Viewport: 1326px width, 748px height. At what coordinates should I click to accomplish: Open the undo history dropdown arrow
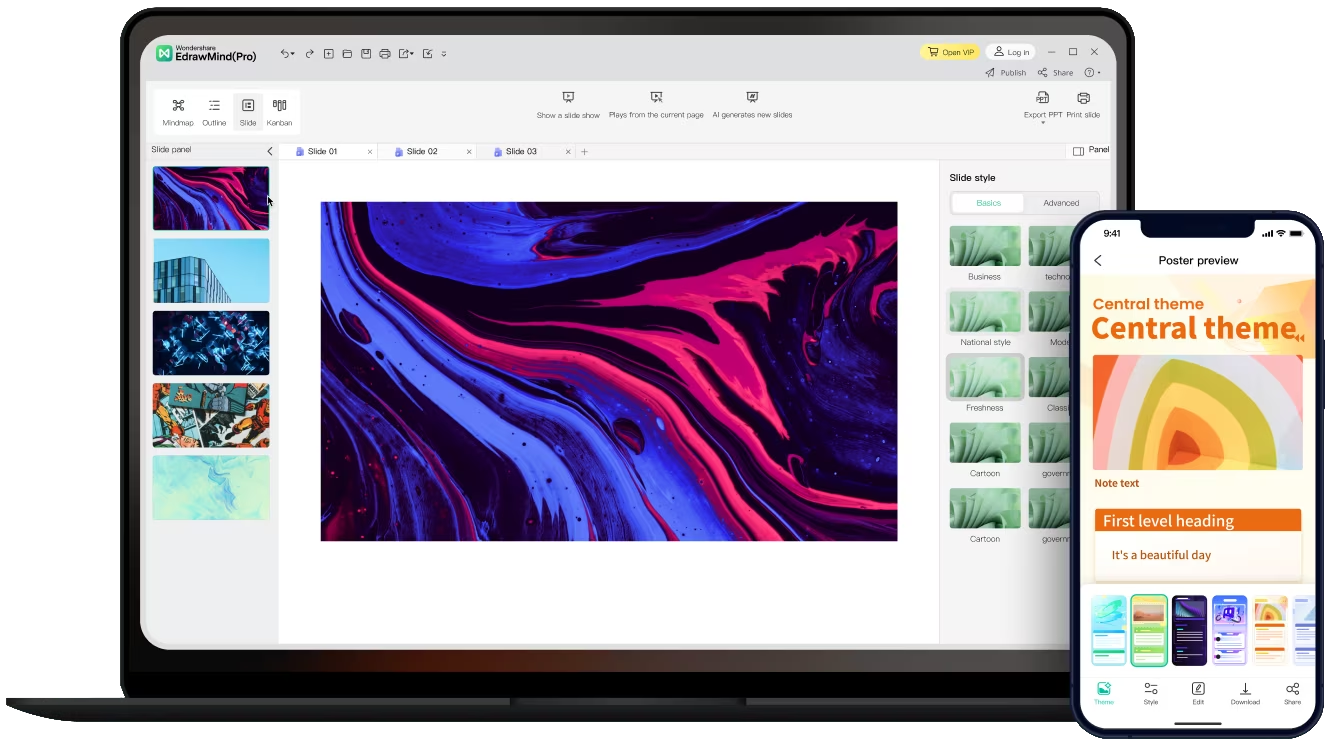(293, 55)
